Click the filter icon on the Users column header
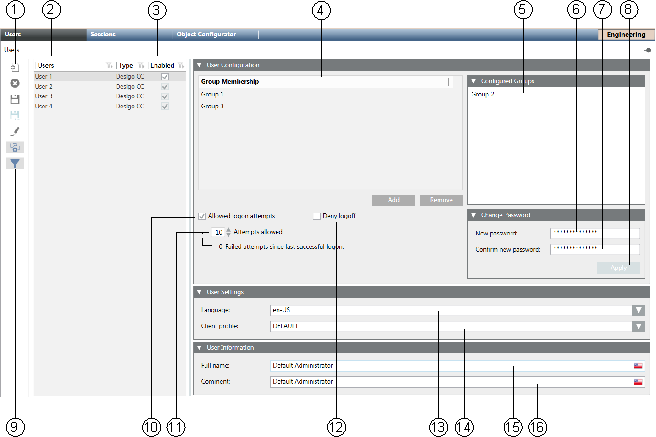This screenshot has height=437, width=656. [109, 65]
